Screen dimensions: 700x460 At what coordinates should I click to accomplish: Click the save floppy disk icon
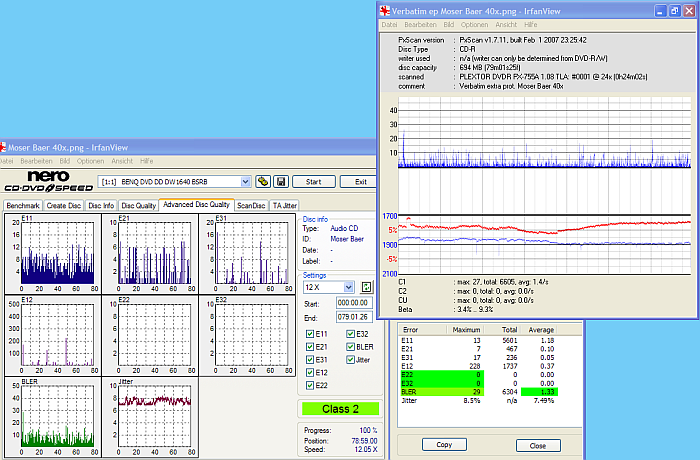pos(281,182)
